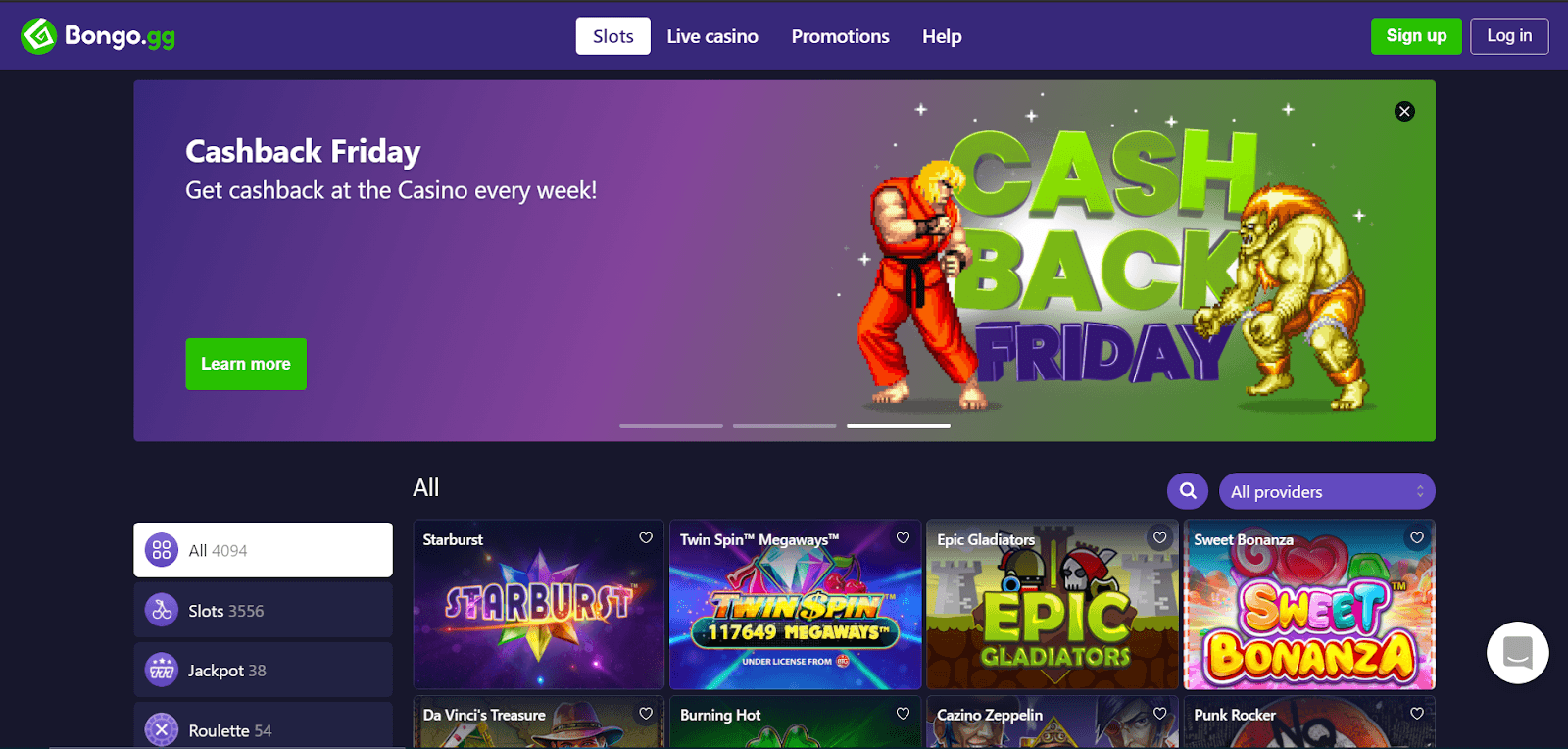This screenshot has height=749, width=1568.
Task: Favorite Starburst with the heart icon
Action: (646, 538)
